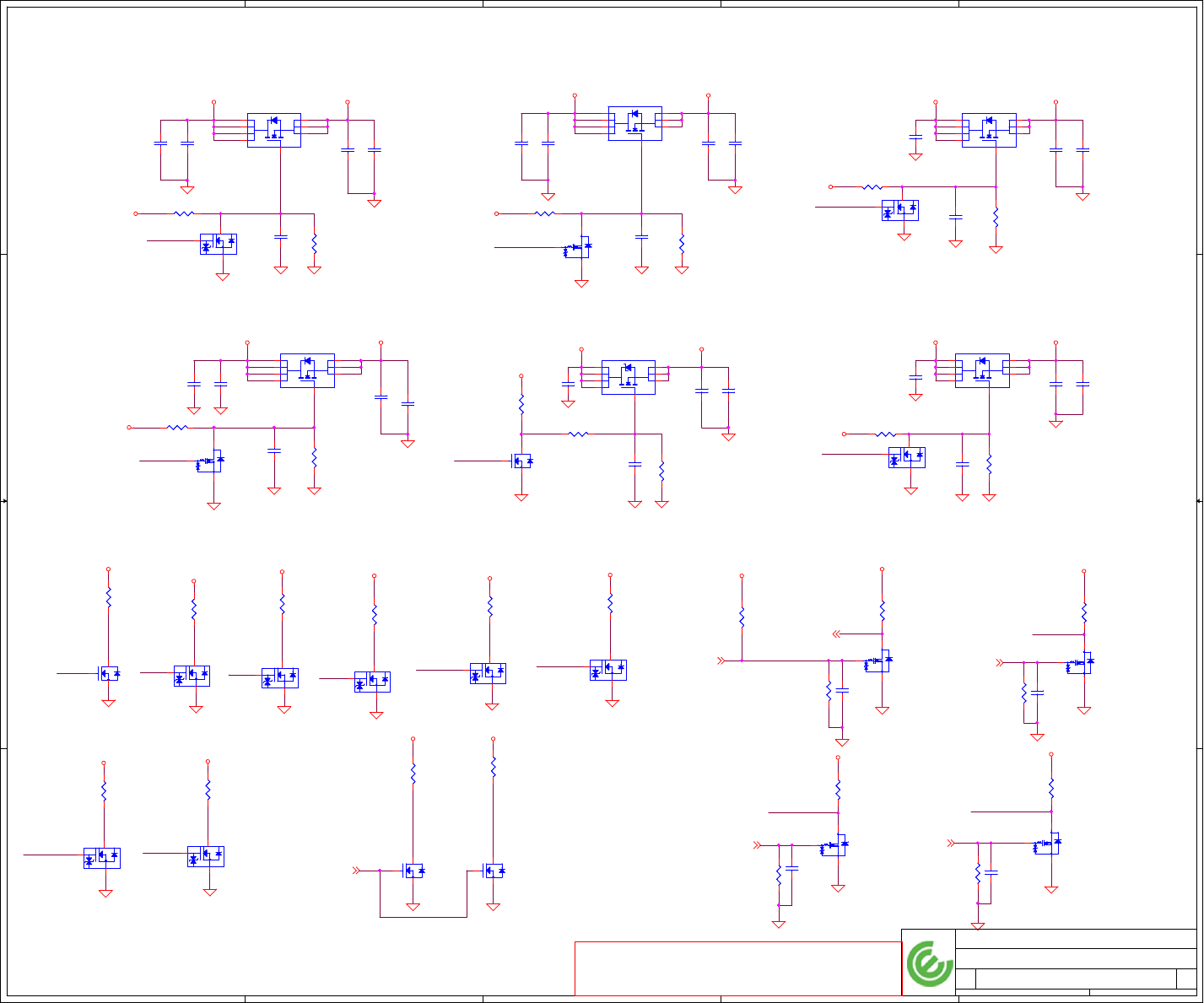This screenshot has width=1204, height=1003.
Task: Select the dual-transistor package in top-left circuit
Action: click(x=219, y=244)
